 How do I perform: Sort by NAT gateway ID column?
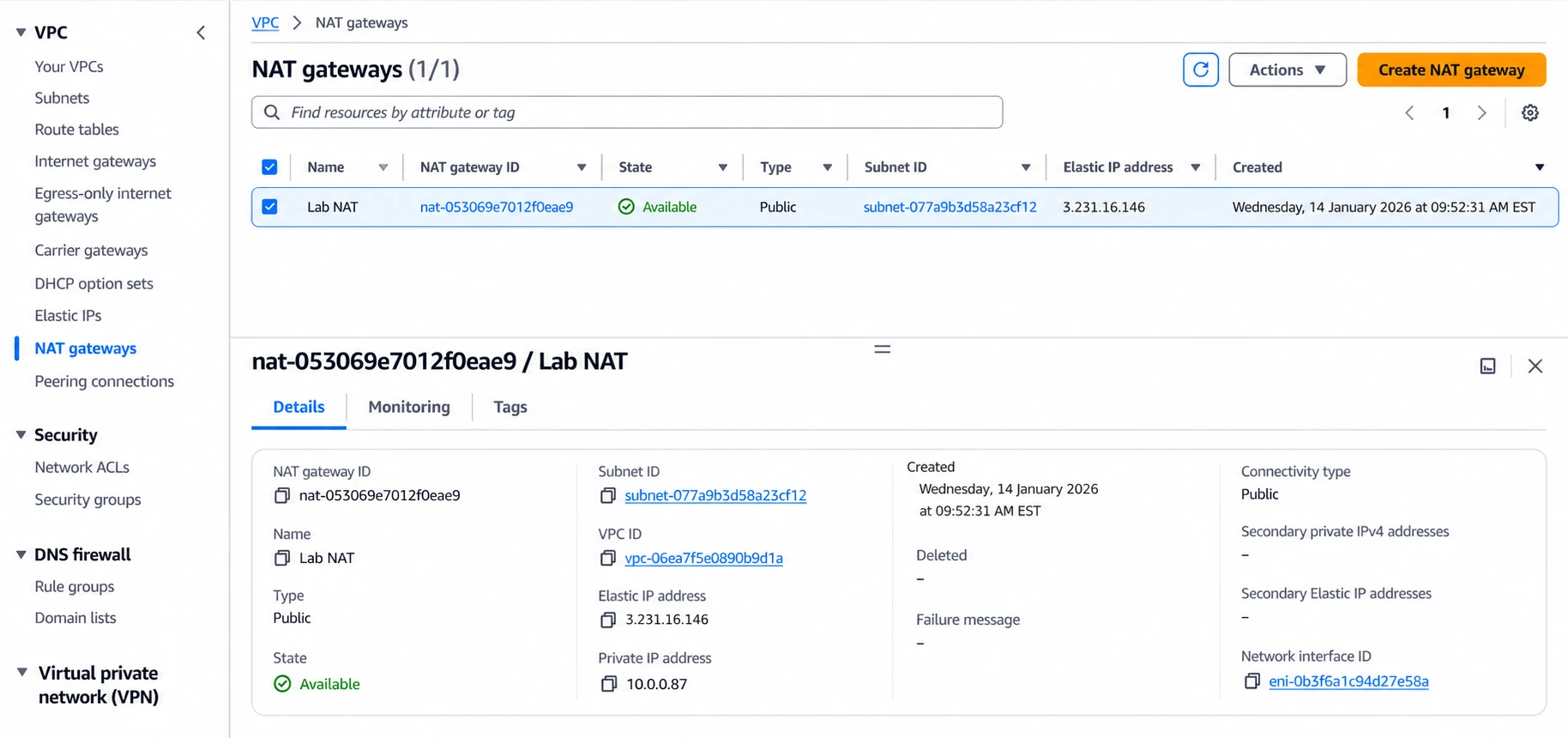tap(582, 167)
